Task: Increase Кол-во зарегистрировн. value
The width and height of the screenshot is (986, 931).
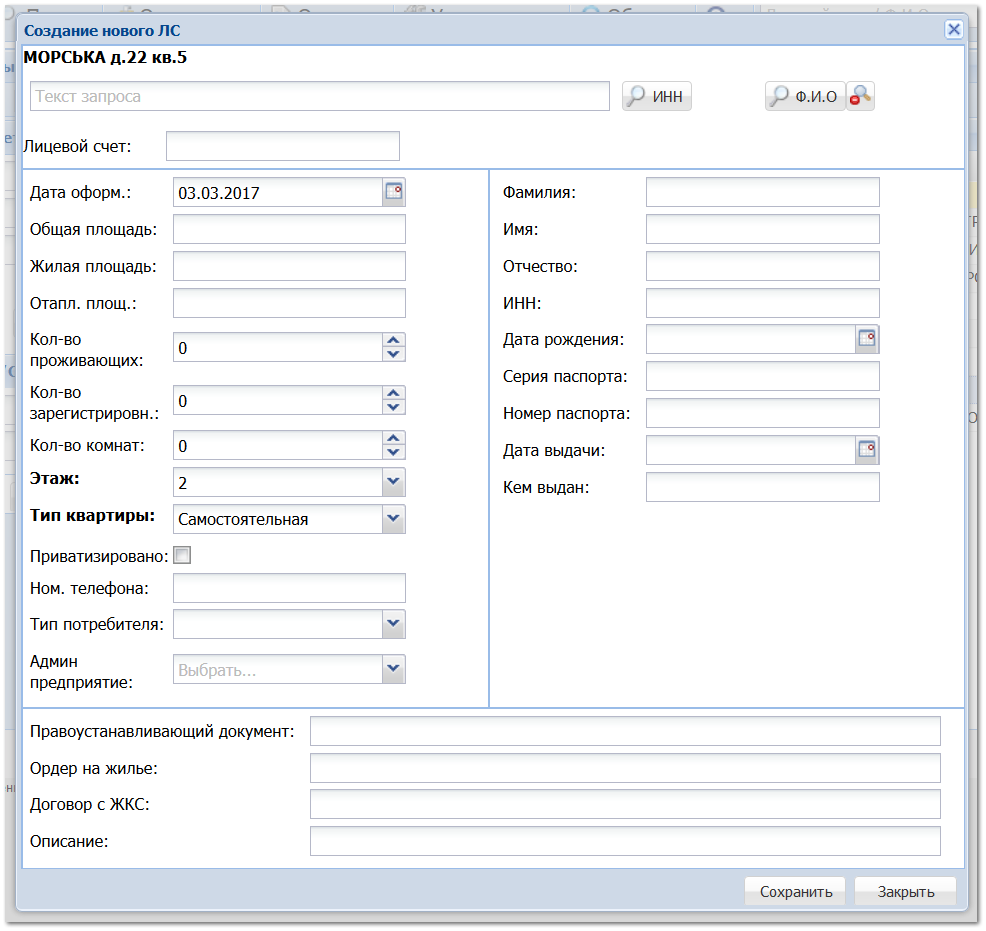Action: (x=394, y=393)
